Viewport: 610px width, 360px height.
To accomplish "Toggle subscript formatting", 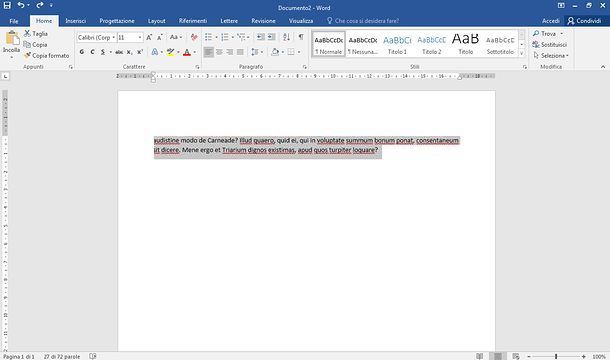I will pyautogui.click(x=129, y=52).
